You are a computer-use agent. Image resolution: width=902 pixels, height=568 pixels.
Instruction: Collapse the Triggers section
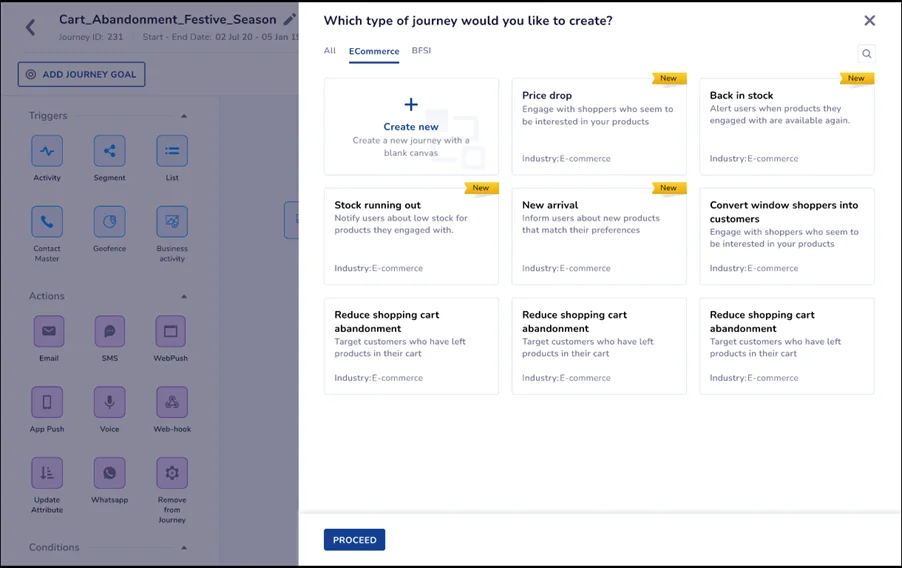click(x=184, y=116)
